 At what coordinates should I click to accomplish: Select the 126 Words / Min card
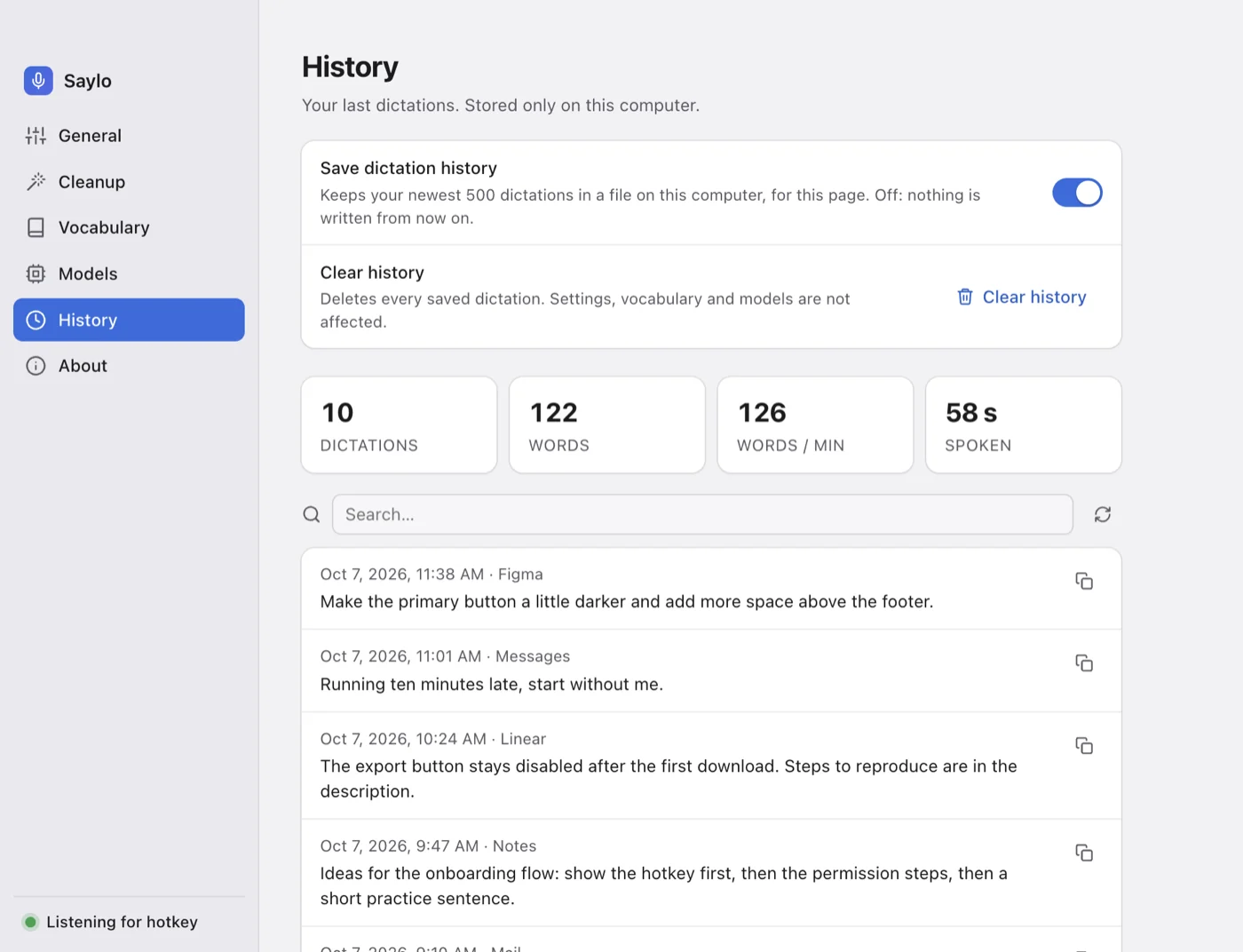815,425
